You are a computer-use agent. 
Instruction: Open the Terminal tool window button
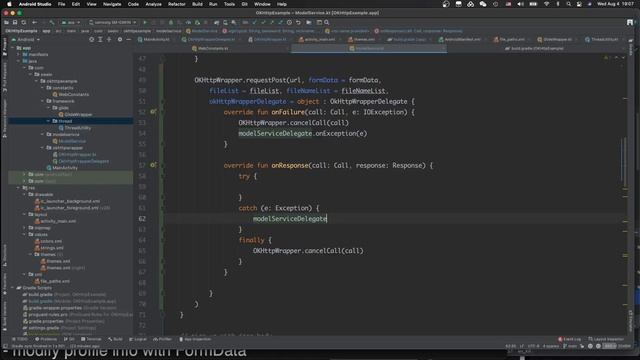[91, 339]
